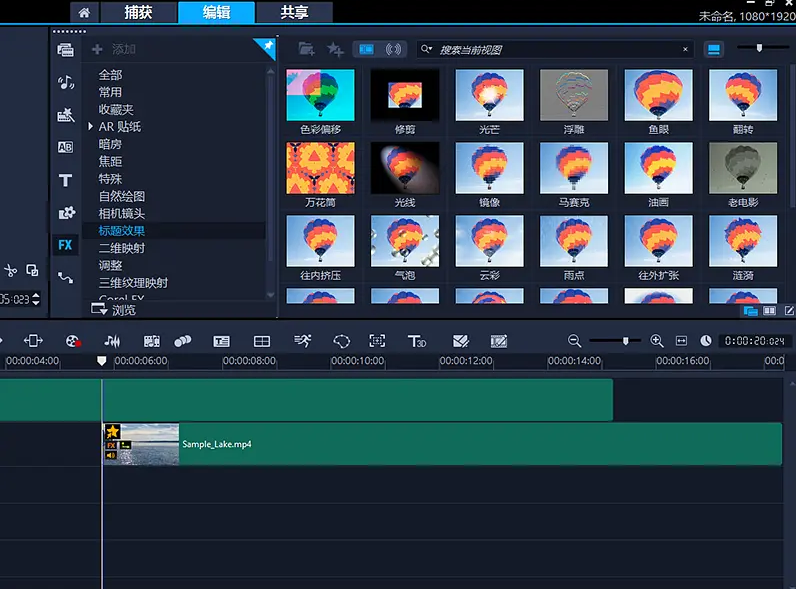Open the Sound/Audio library icon

[65, 82]
